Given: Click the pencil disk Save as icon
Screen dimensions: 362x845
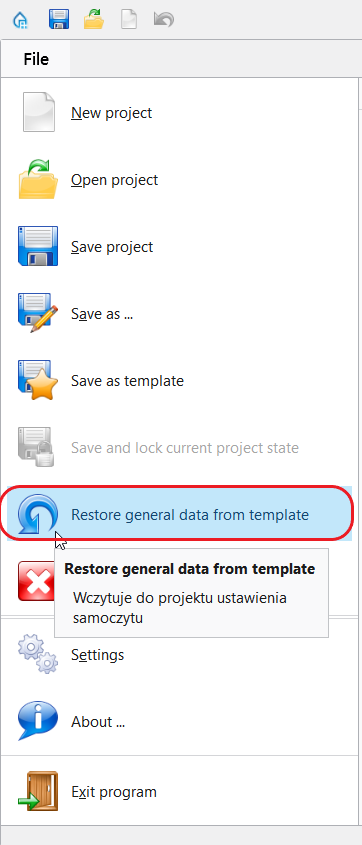Looking at the screenshot, I should coord(38,313).
